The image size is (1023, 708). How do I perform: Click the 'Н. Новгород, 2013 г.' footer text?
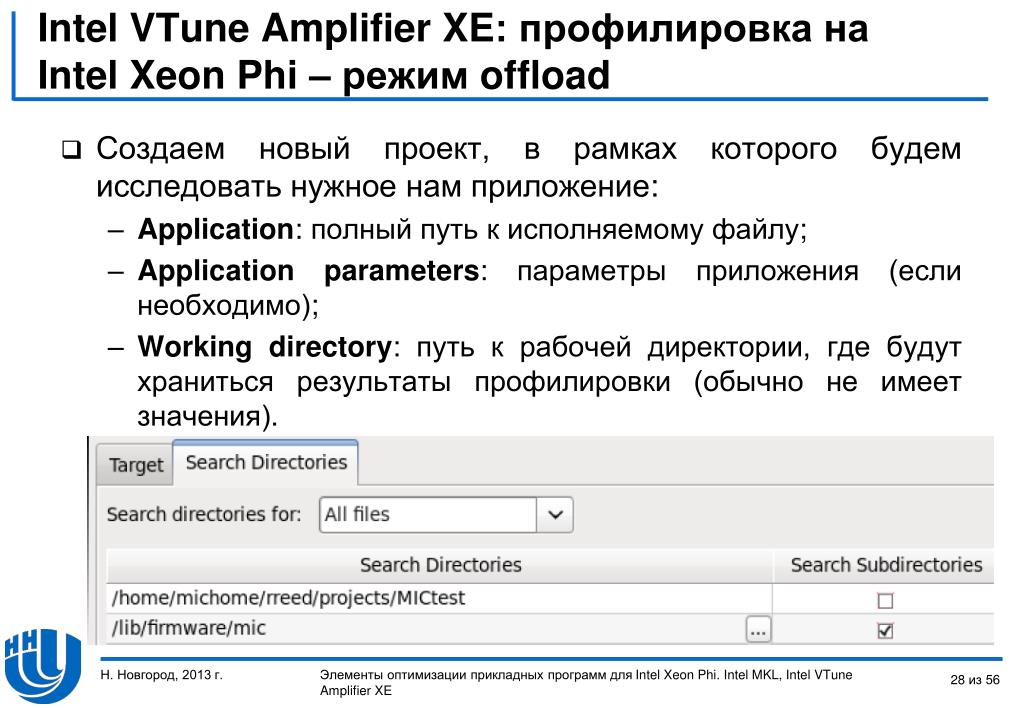tap(162, 675)
